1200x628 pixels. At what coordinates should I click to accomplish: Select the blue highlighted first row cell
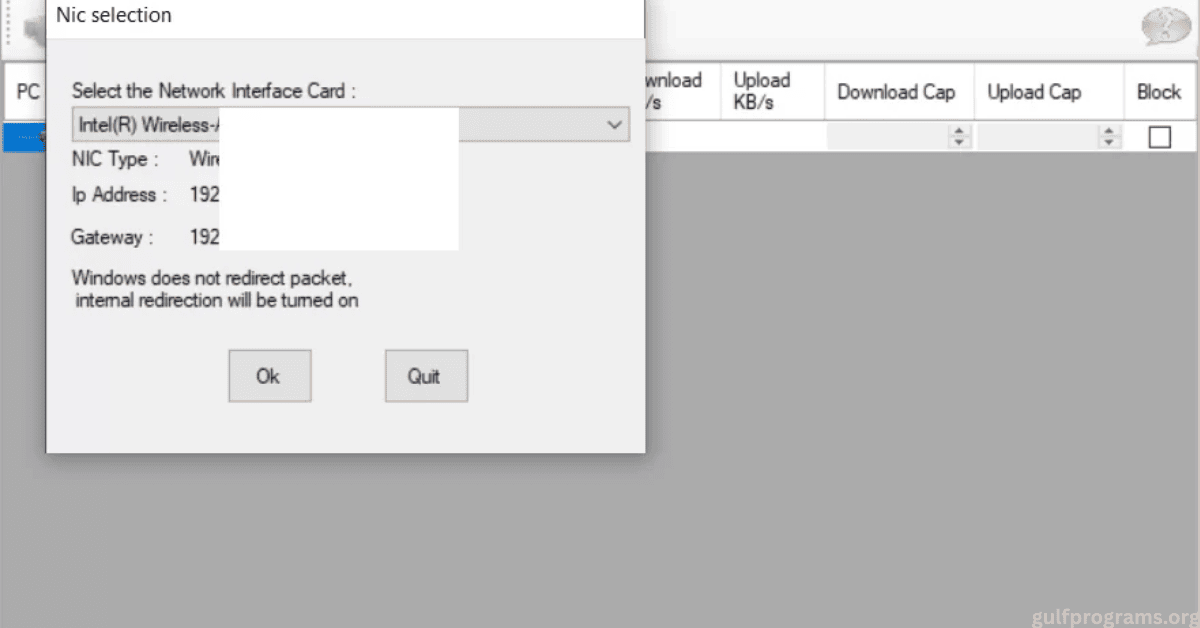pos(23,138)
